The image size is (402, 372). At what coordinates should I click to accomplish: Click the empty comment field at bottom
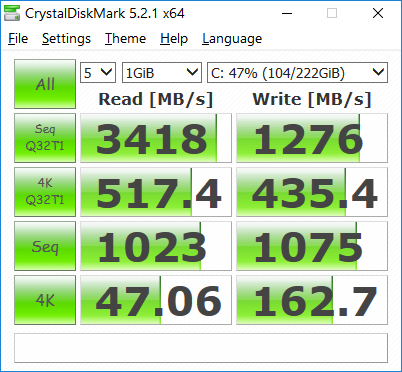[201, 348]
